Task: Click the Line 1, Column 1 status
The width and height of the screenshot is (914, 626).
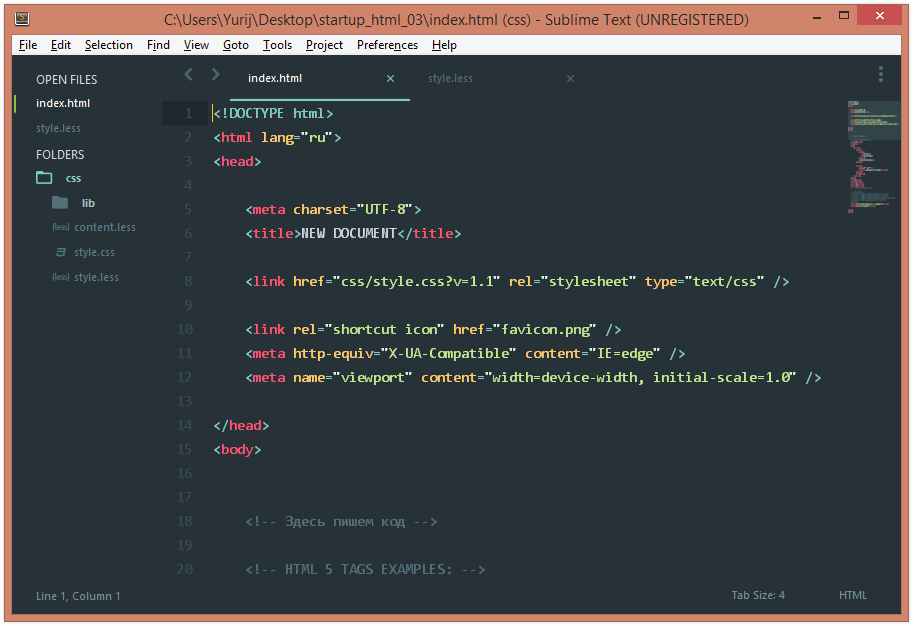Action: (78, 596)
